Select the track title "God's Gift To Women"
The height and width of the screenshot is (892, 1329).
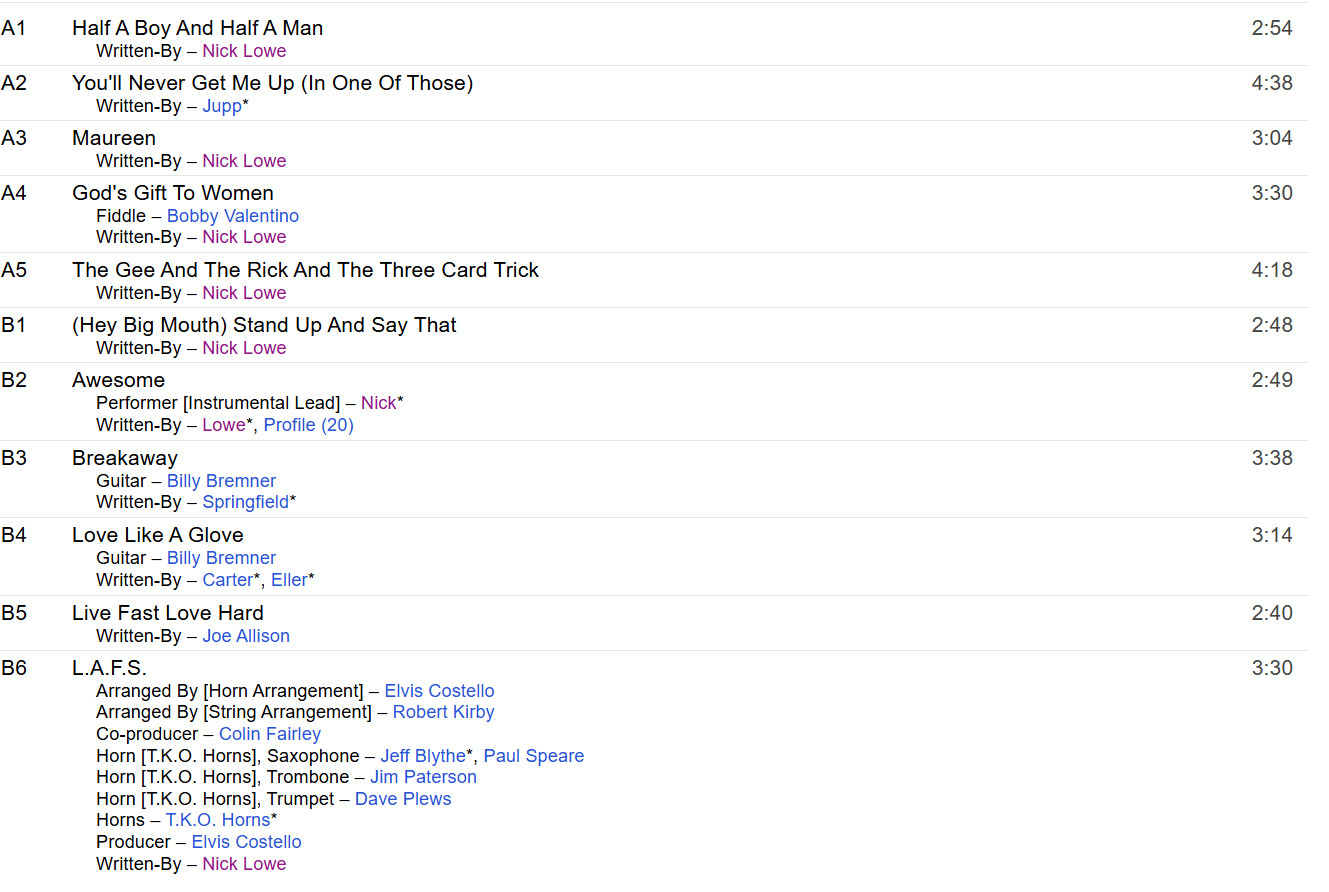tap(173, 193)
